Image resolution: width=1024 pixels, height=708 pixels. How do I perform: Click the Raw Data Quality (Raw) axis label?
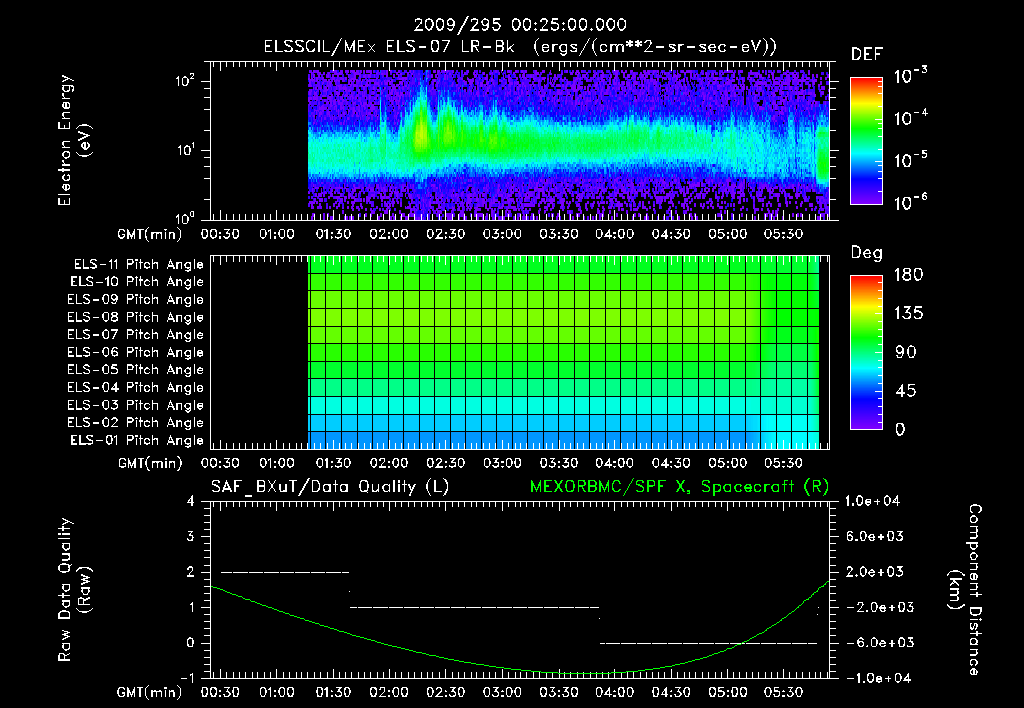click(x=74, y=590)
